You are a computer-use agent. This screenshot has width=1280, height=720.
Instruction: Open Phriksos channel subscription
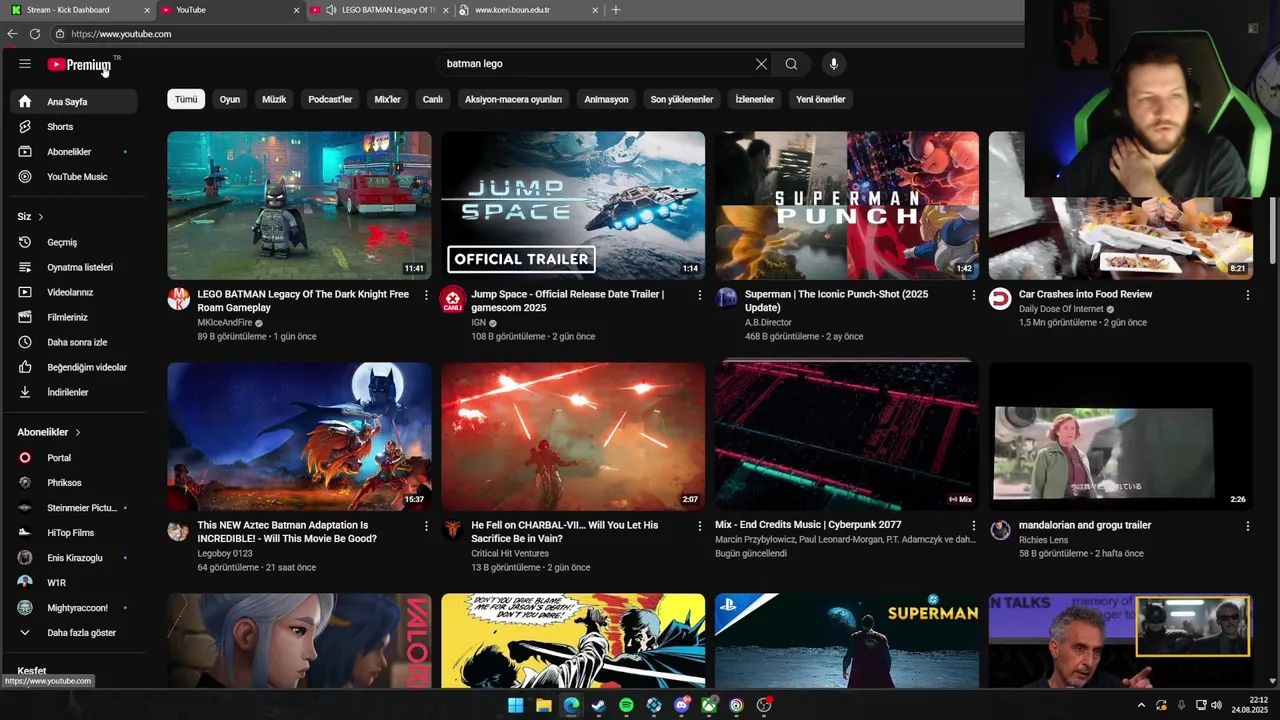tap(74, 483)
